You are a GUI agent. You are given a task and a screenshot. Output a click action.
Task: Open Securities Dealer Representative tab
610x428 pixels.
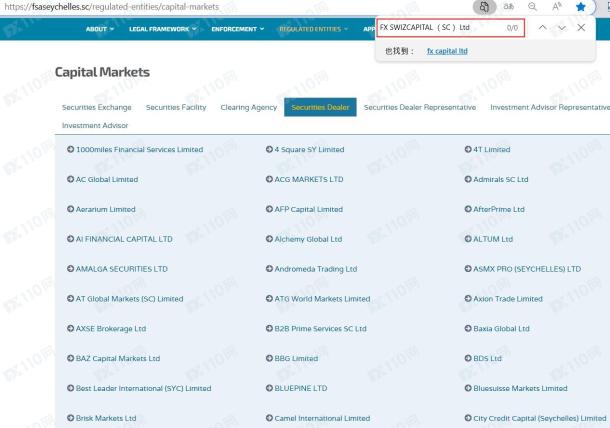(x=420, y=107)
